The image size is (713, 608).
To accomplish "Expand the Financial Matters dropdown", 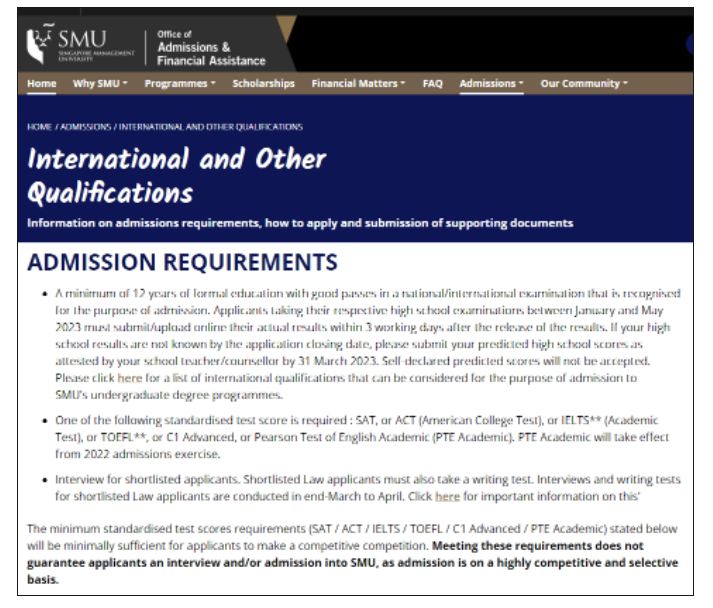I will [x=358, y=84].
